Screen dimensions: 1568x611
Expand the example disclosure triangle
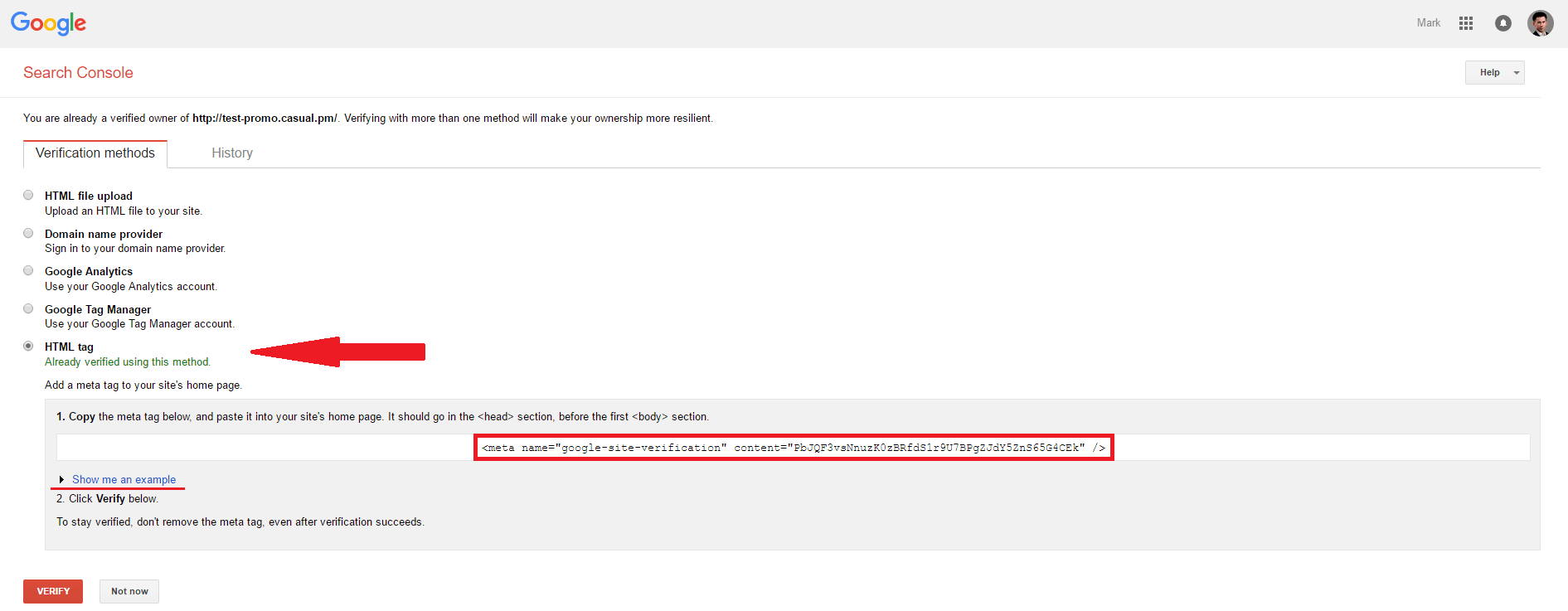click(x=61, y=480)
